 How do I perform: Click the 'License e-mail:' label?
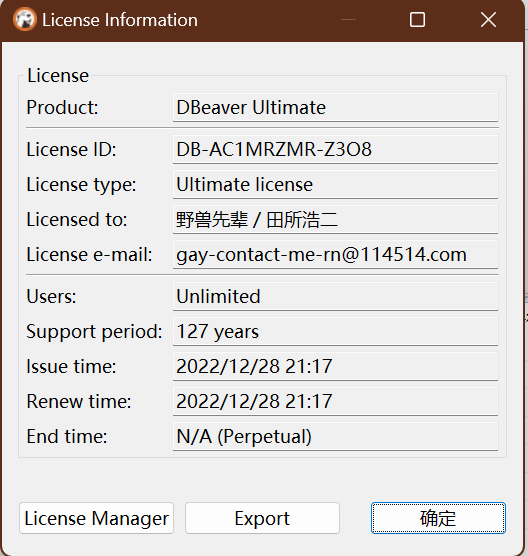tap(89, 255)
